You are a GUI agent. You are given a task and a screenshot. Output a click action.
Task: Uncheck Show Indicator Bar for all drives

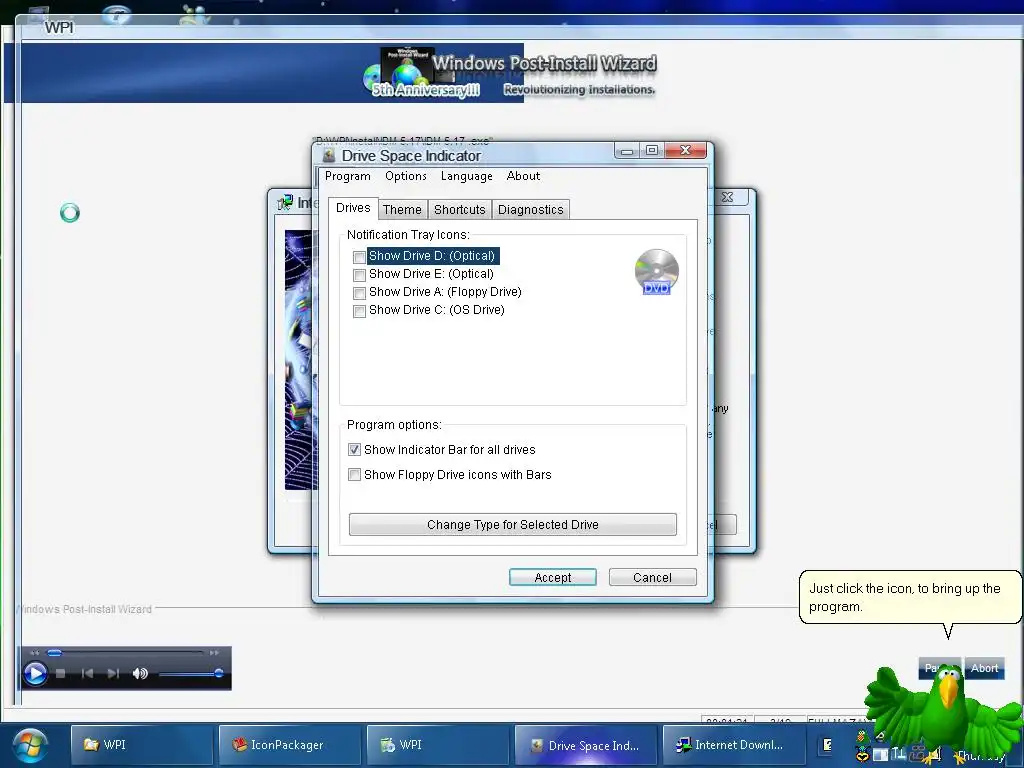[x=354, y=449]
